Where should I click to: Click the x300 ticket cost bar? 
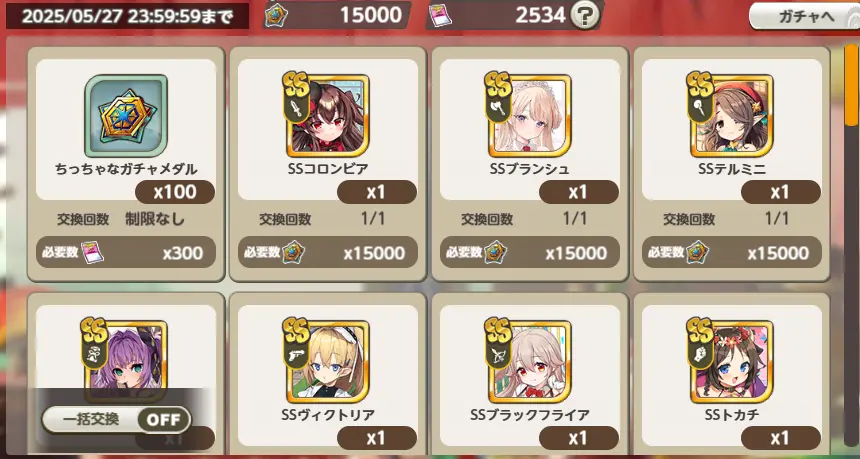(x=126, y=252)
